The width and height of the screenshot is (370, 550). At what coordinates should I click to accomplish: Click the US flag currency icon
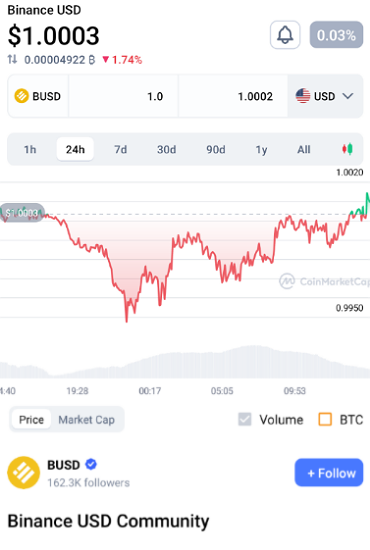[x=303, y=96]
